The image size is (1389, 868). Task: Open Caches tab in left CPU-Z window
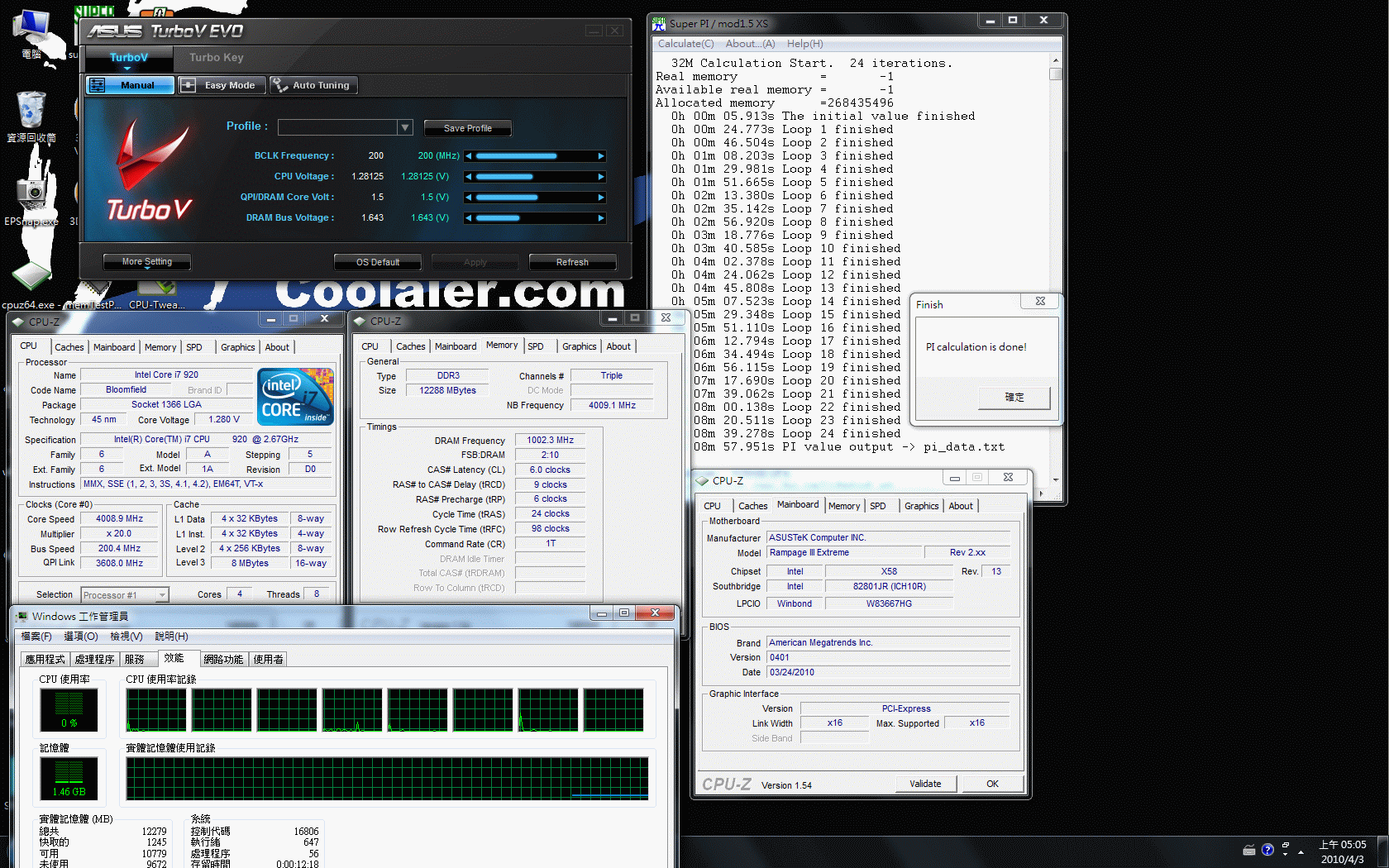(x=69, y=347)
